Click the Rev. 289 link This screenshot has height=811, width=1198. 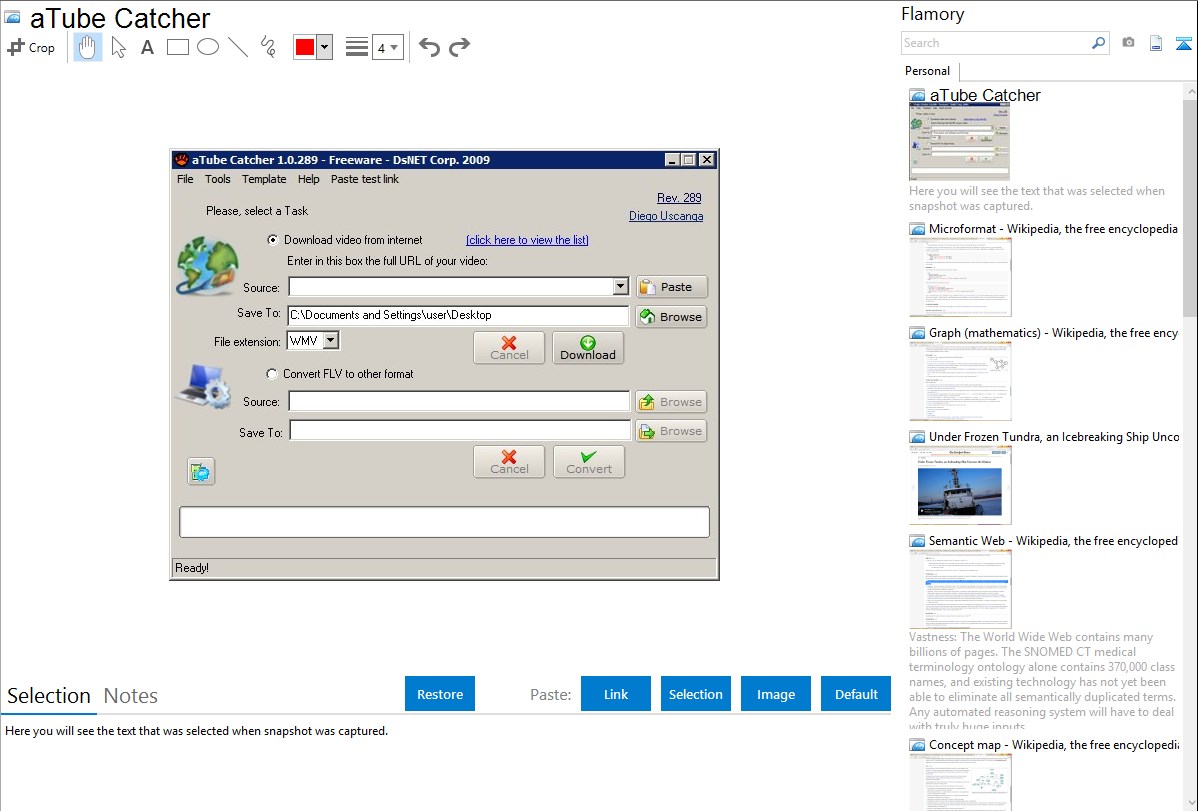(679, 198)
